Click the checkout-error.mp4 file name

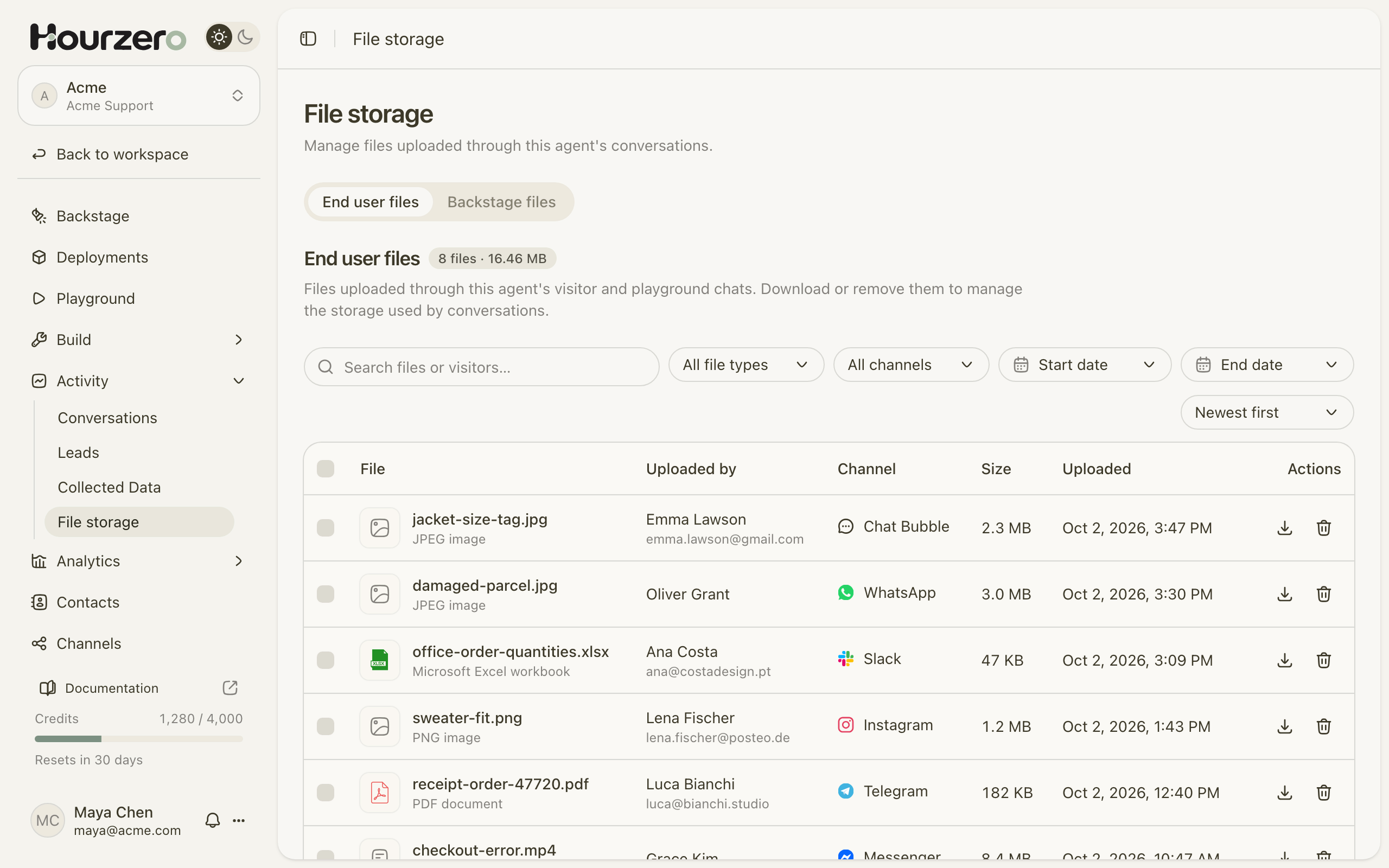coord(484,850)
